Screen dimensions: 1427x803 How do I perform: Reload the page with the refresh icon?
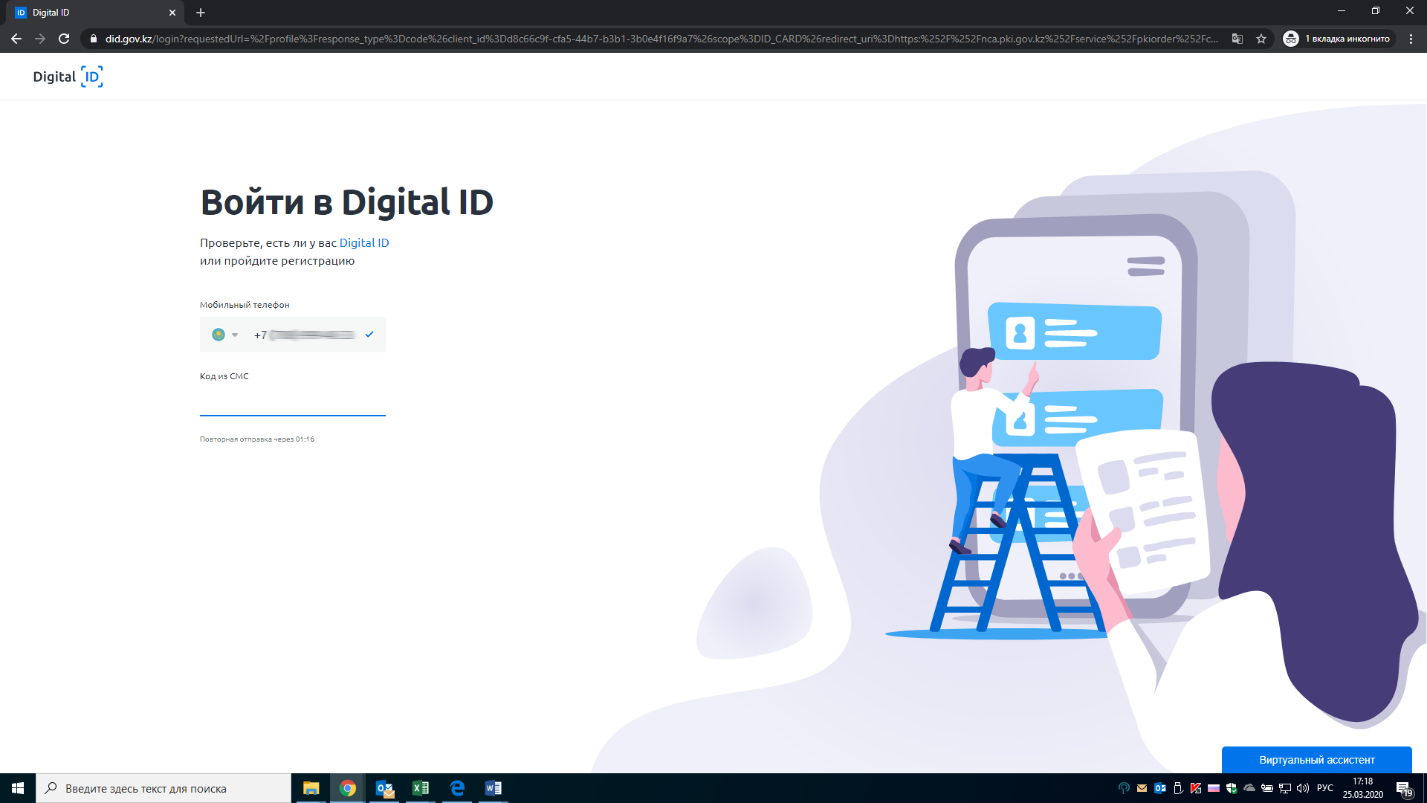tap(64, 38)
